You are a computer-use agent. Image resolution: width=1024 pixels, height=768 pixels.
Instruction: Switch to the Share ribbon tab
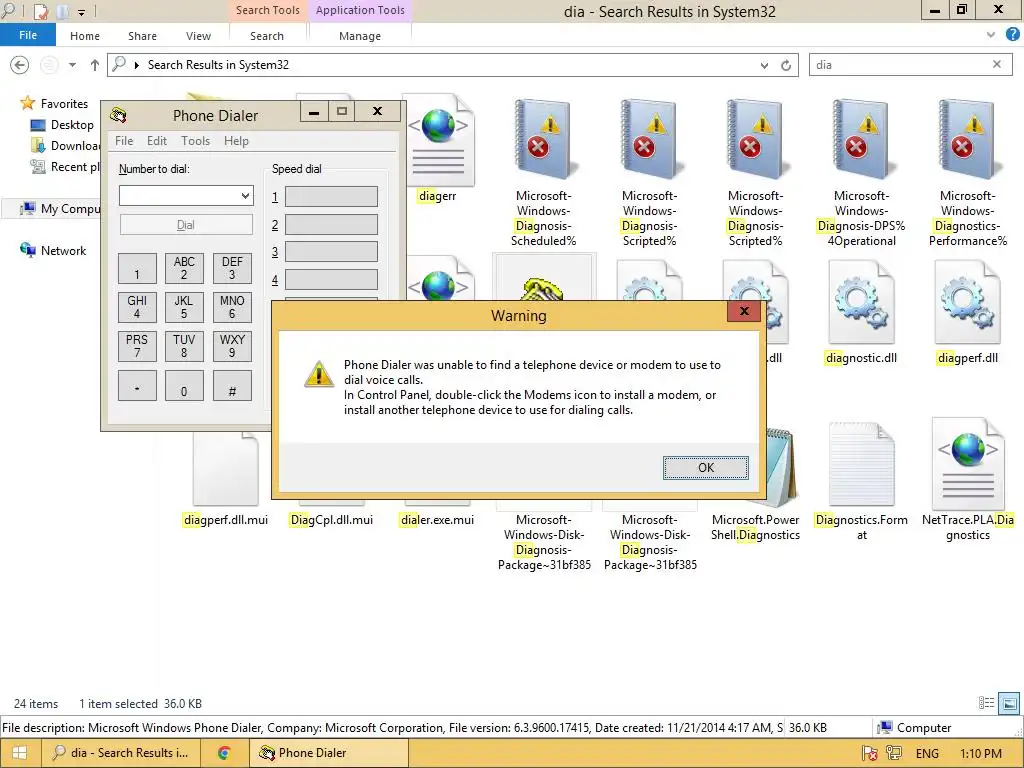click(142, 36)
